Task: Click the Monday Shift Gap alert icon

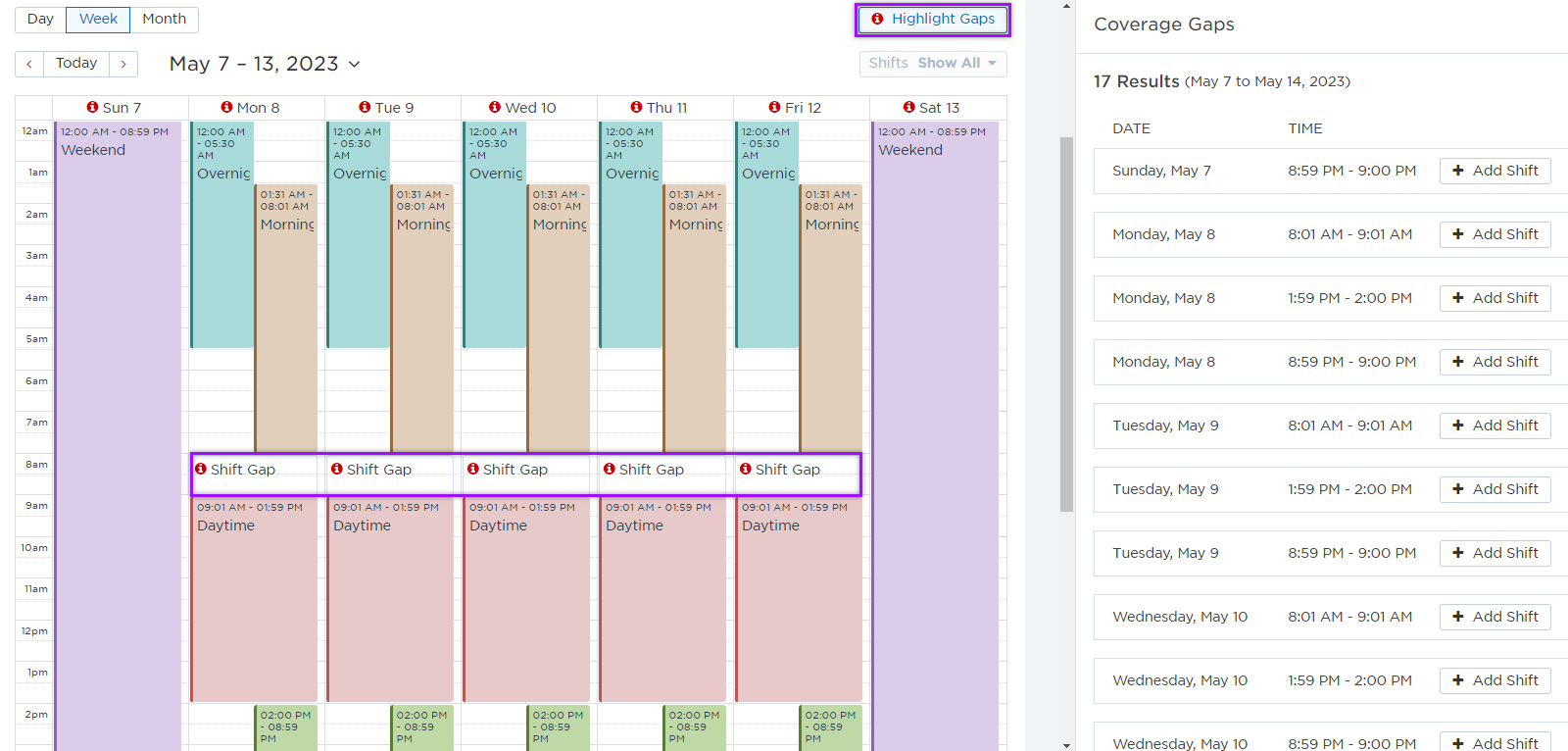Action: pos(201,469)
